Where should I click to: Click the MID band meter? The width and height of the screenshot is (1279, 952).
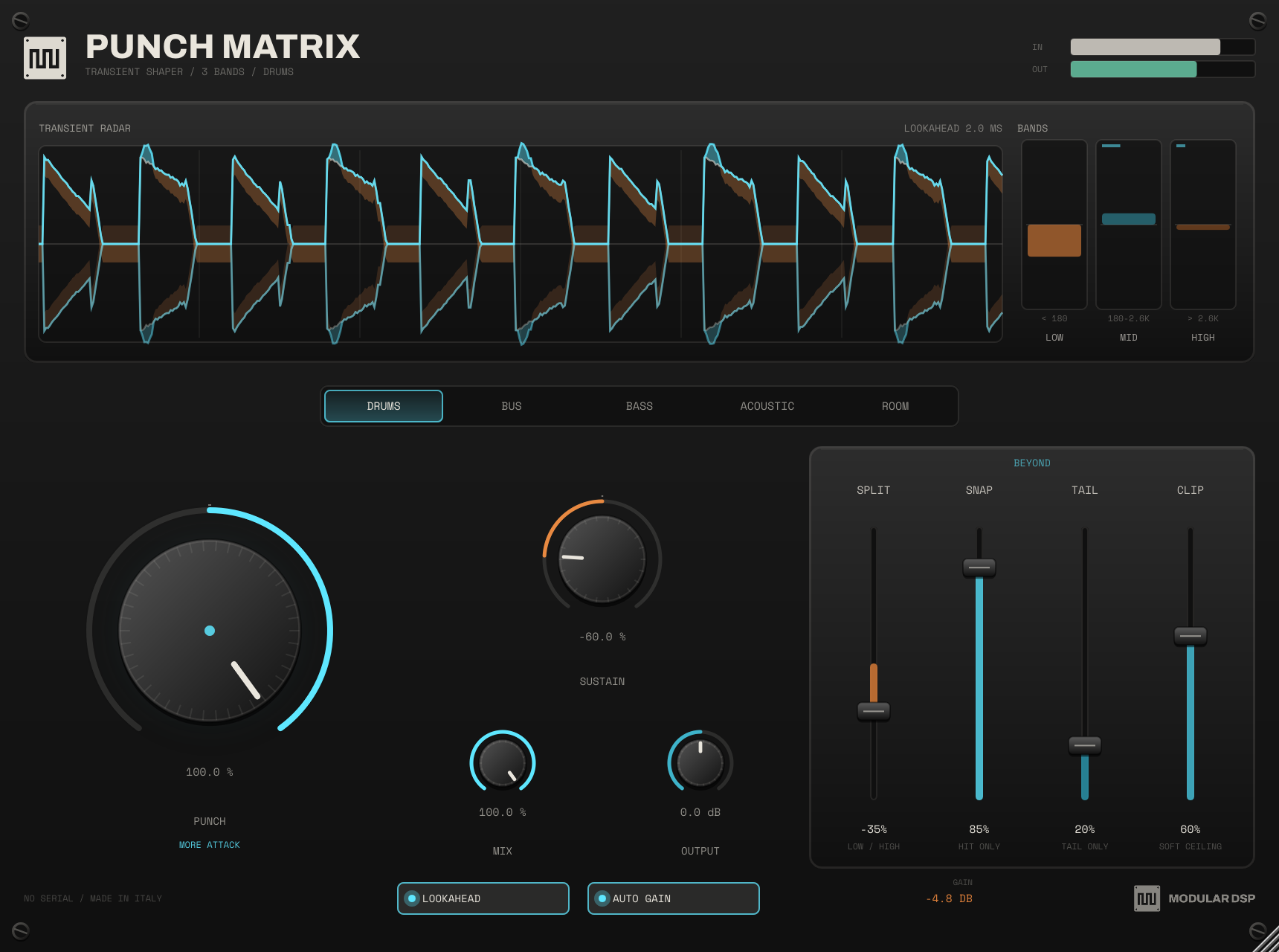pyautogui.click(x=1129, y=225)
